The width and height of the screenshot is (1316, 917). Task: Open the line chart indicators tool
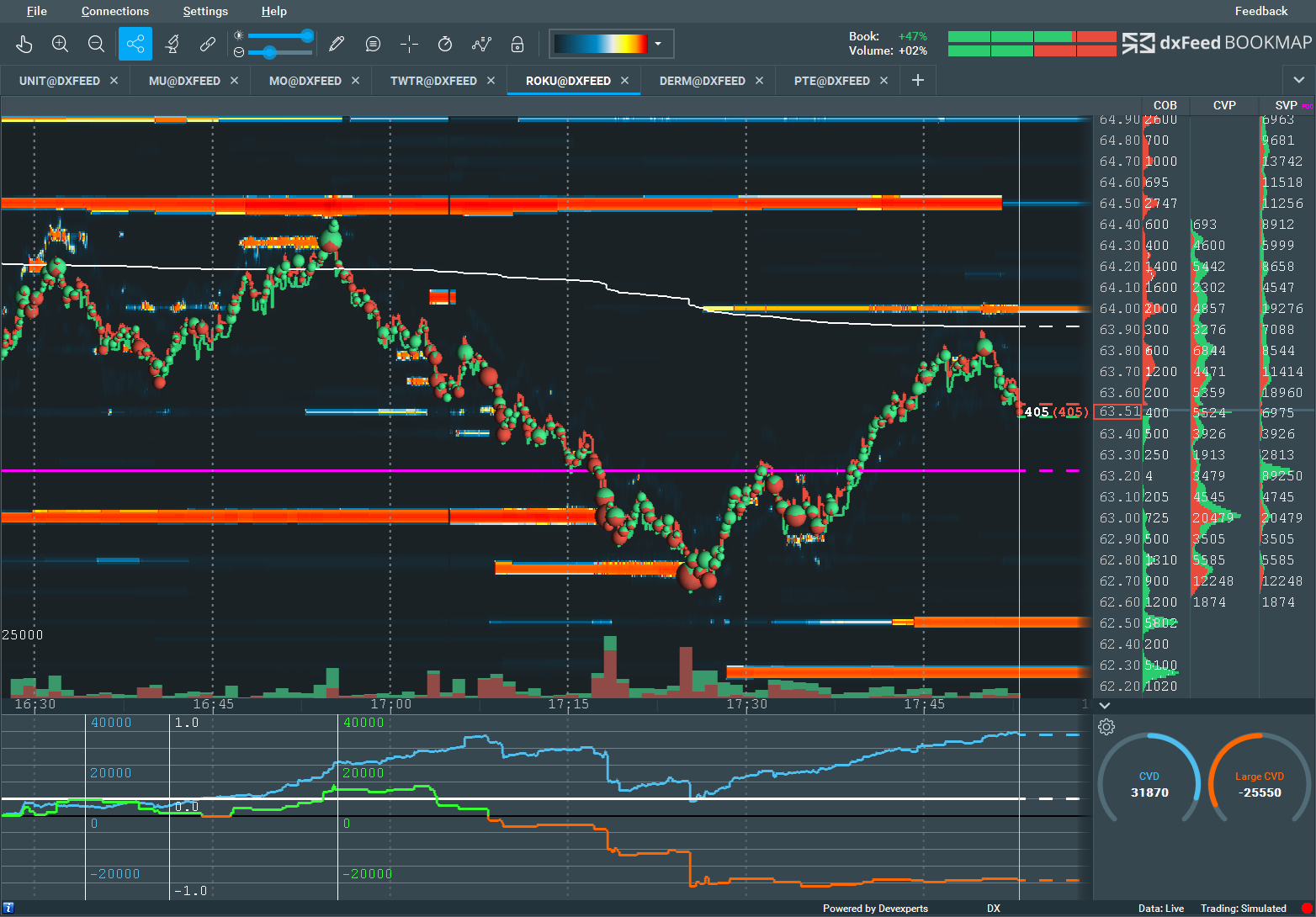pyautogui.click(x=481, y=44)
